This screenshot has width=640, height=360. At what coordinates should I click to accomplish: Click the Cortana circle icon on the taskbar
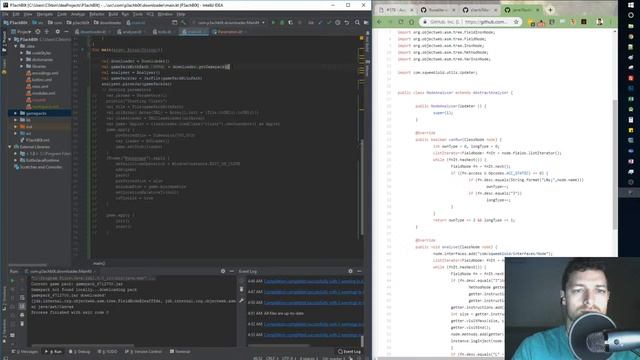point(631,15)
